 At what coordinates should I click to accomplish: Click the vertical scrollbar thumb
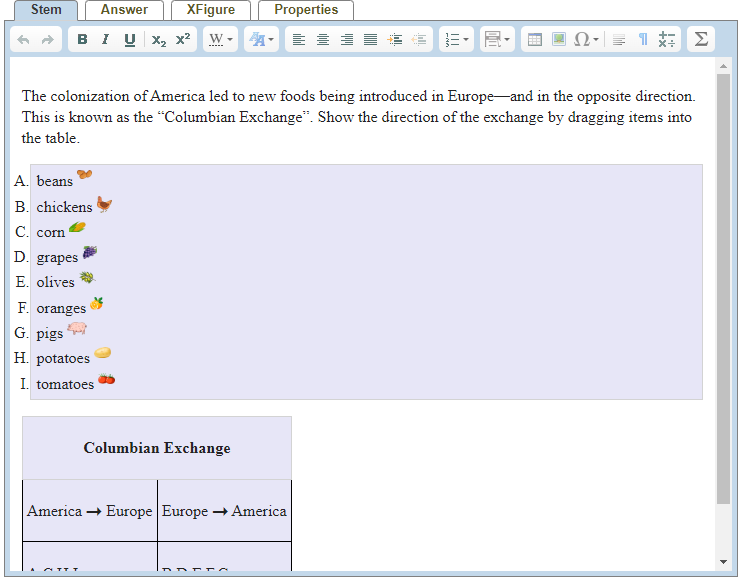pyautogui.click(x=723, y=288)
